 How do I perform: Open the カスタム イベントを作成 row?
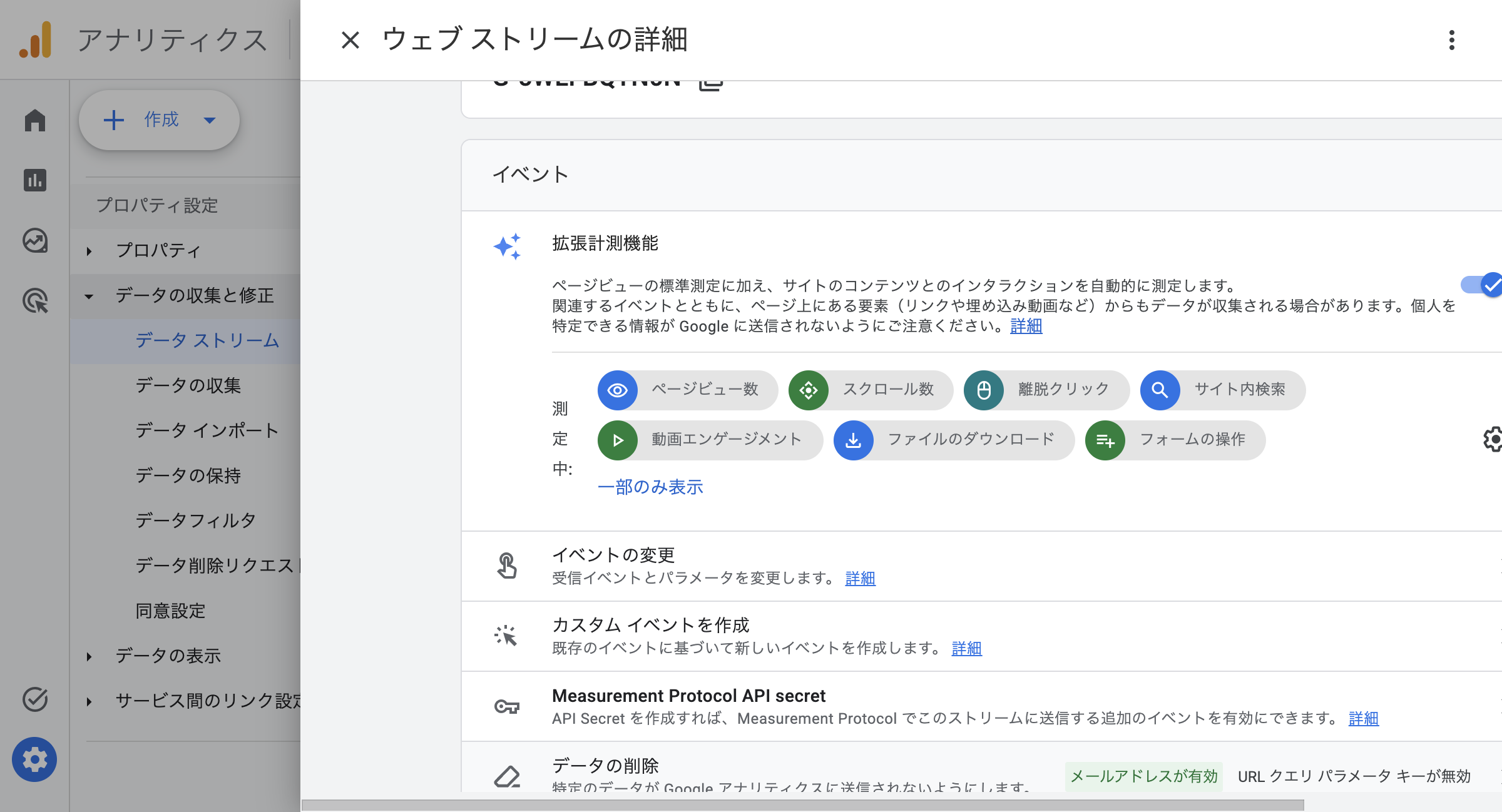point(981,636)
